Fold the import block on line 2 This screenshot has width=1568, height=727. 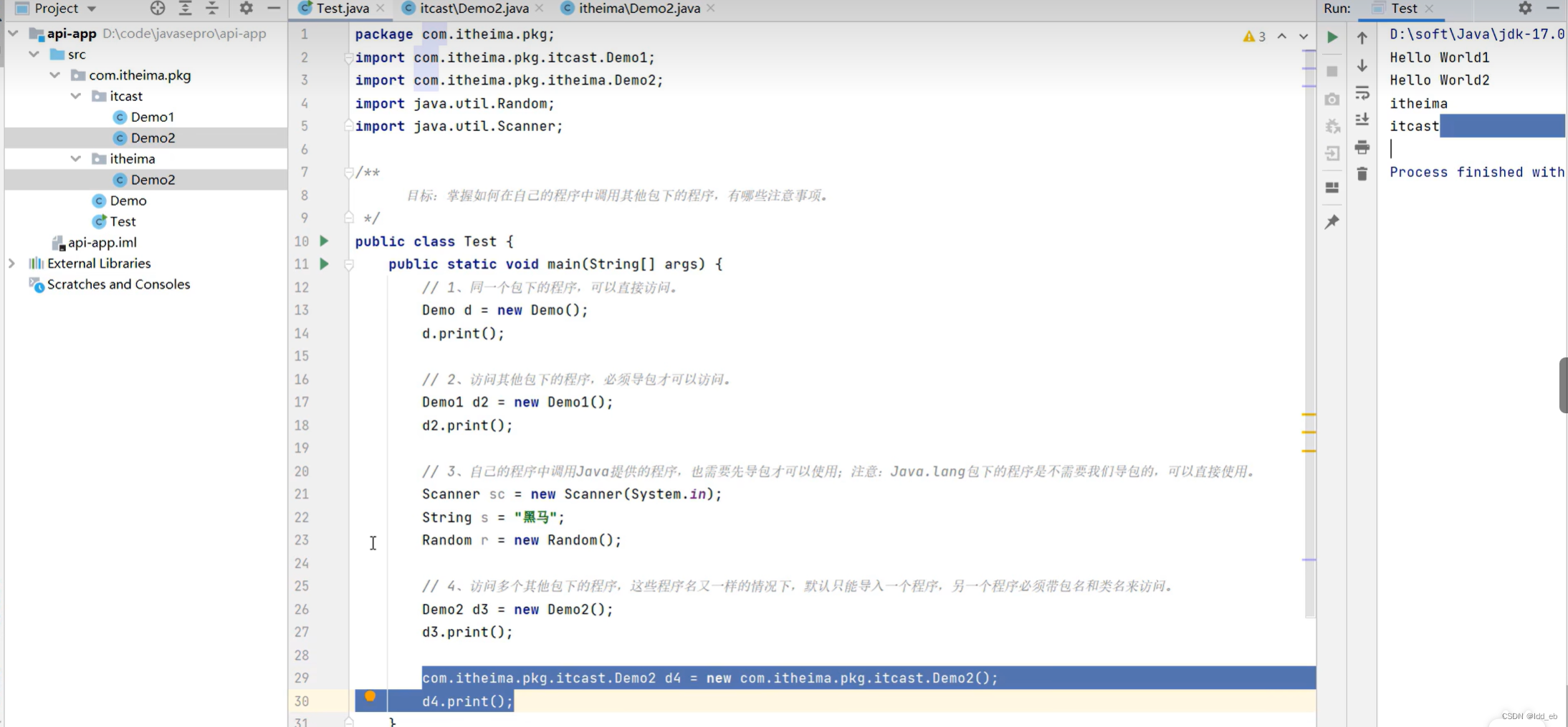[348, 57]
